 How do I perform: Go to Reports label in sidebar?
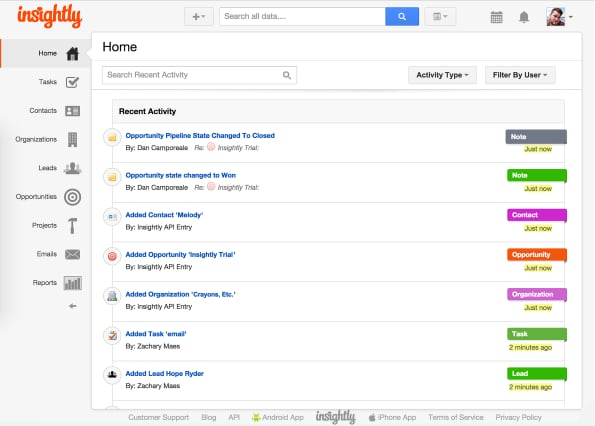click(x=44, y=283)
